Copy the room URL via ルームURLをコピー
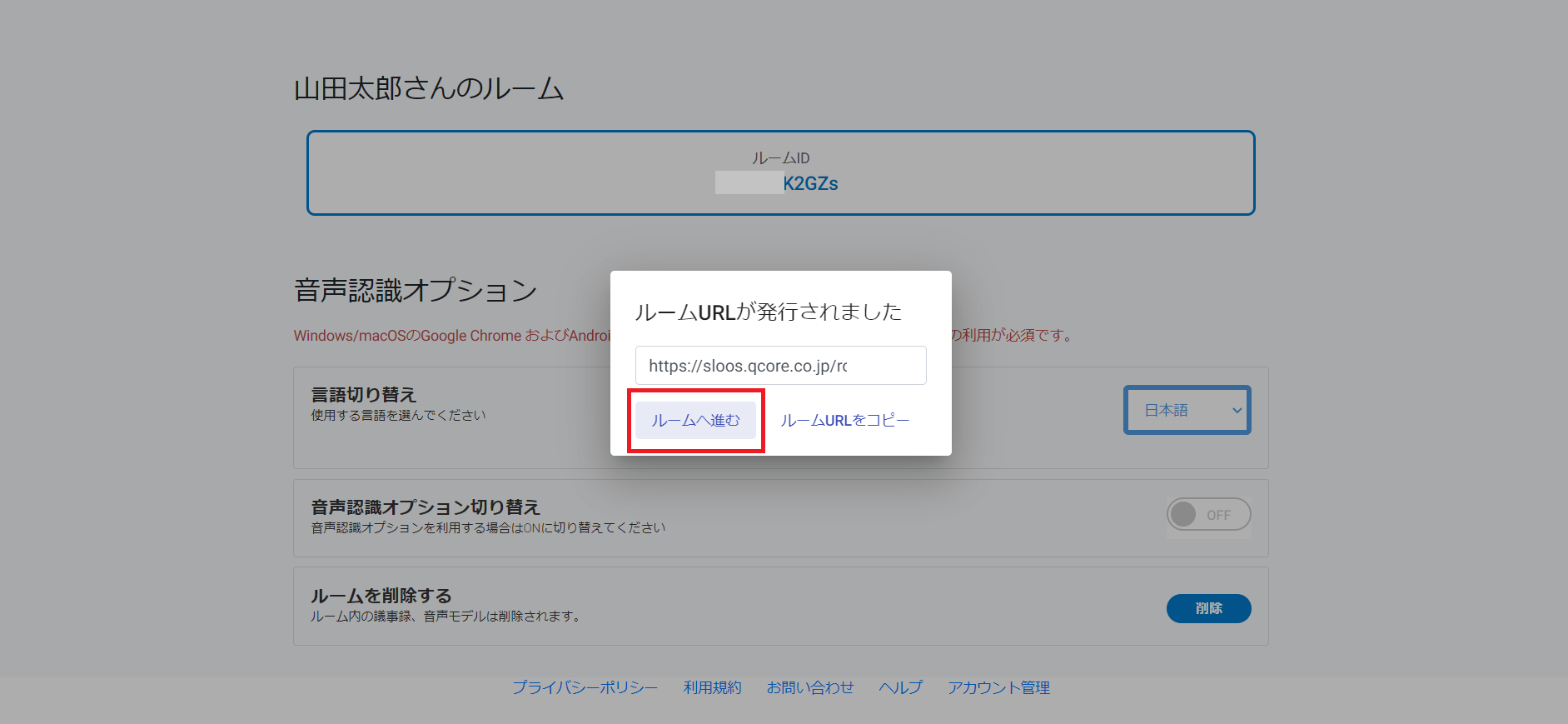Screen dimensions: 1568x724 [844, 421]
